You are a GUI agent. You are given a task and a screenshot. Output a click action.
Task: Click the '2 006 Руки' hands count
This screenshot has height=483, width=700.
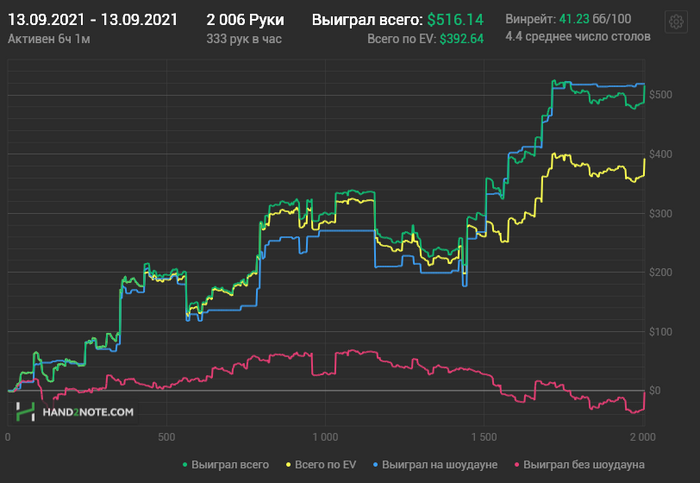pos(245,20)
